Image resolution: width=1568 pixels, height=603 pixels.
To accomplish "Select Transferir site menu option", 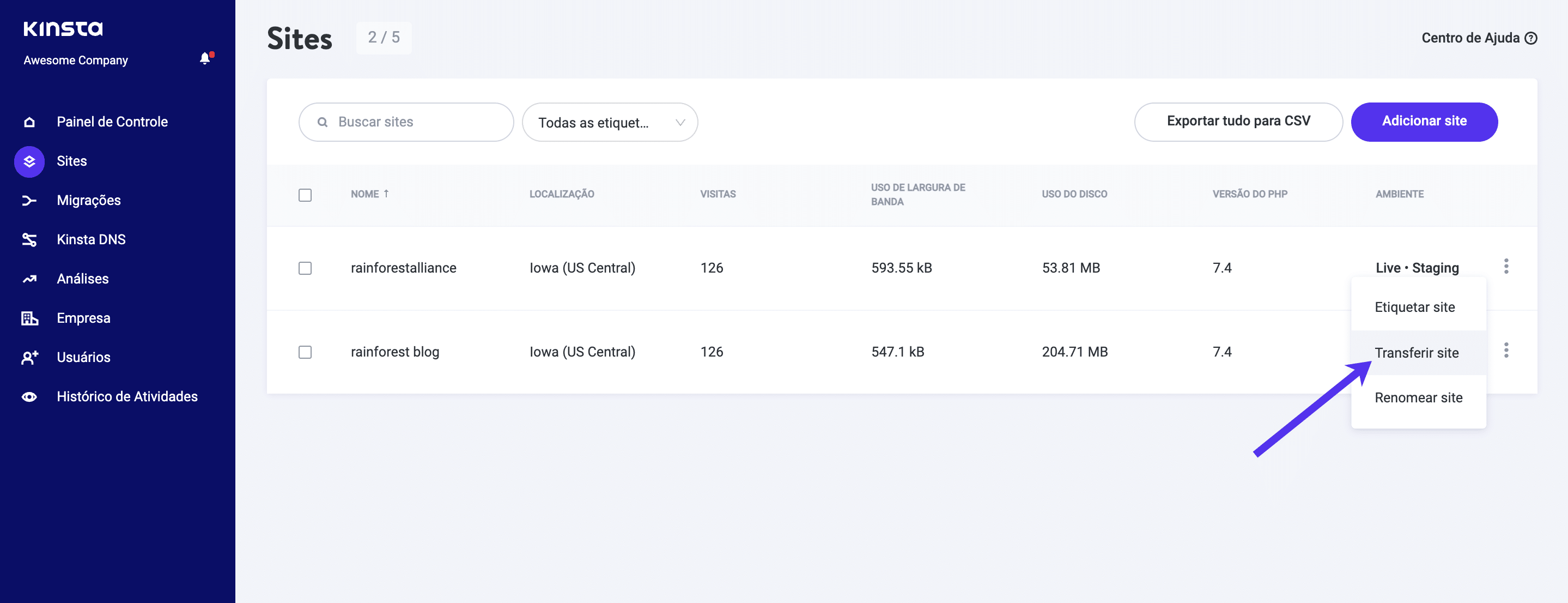I will pos(1417,353).
